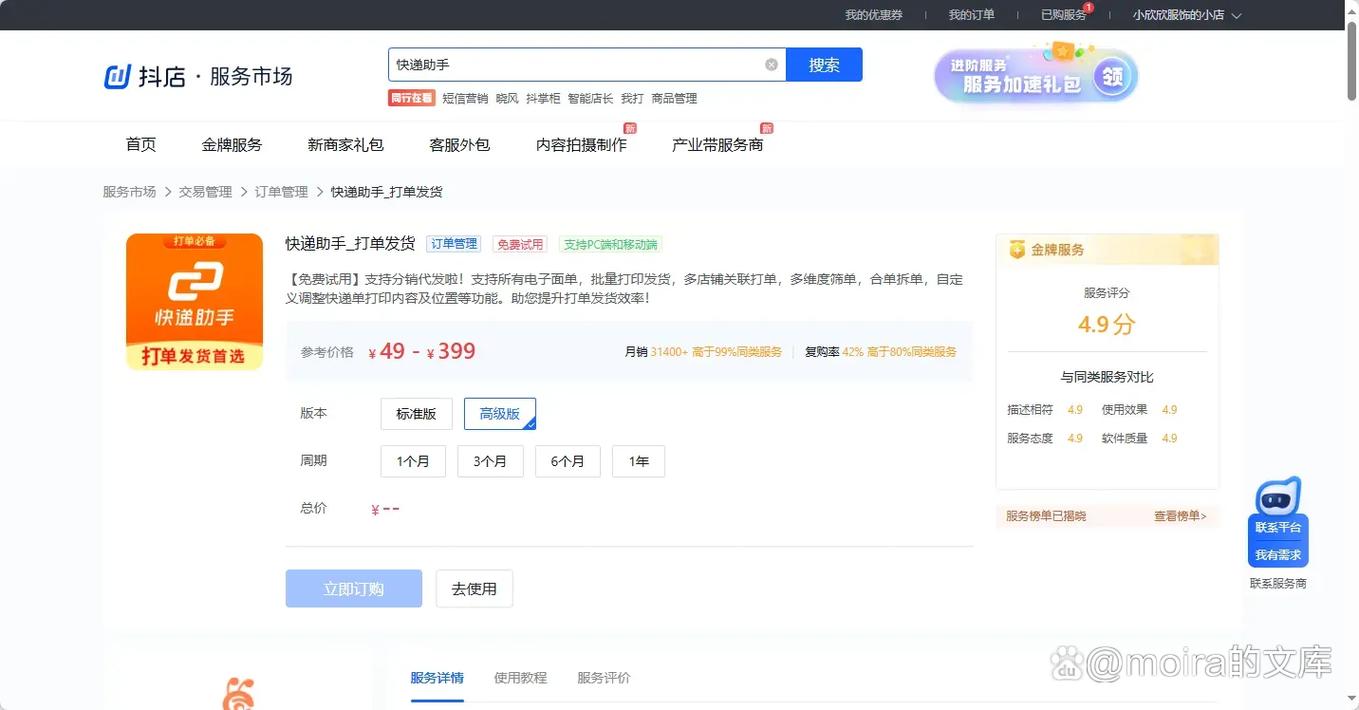Select the 3个月 period option
This screenshot has height=710, width=1359.
[x=490, y=461]
